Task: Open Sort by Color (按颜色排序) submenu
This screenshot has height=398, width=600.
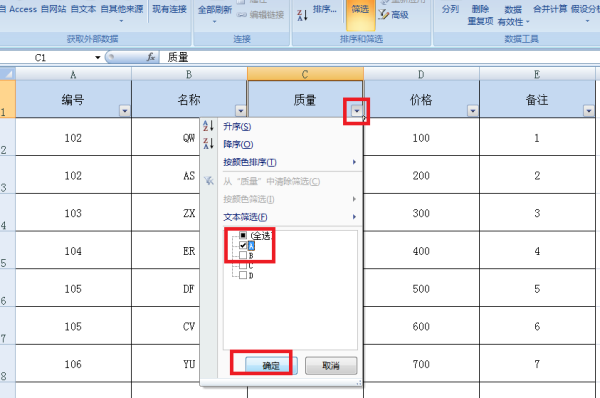Action: 281,162
